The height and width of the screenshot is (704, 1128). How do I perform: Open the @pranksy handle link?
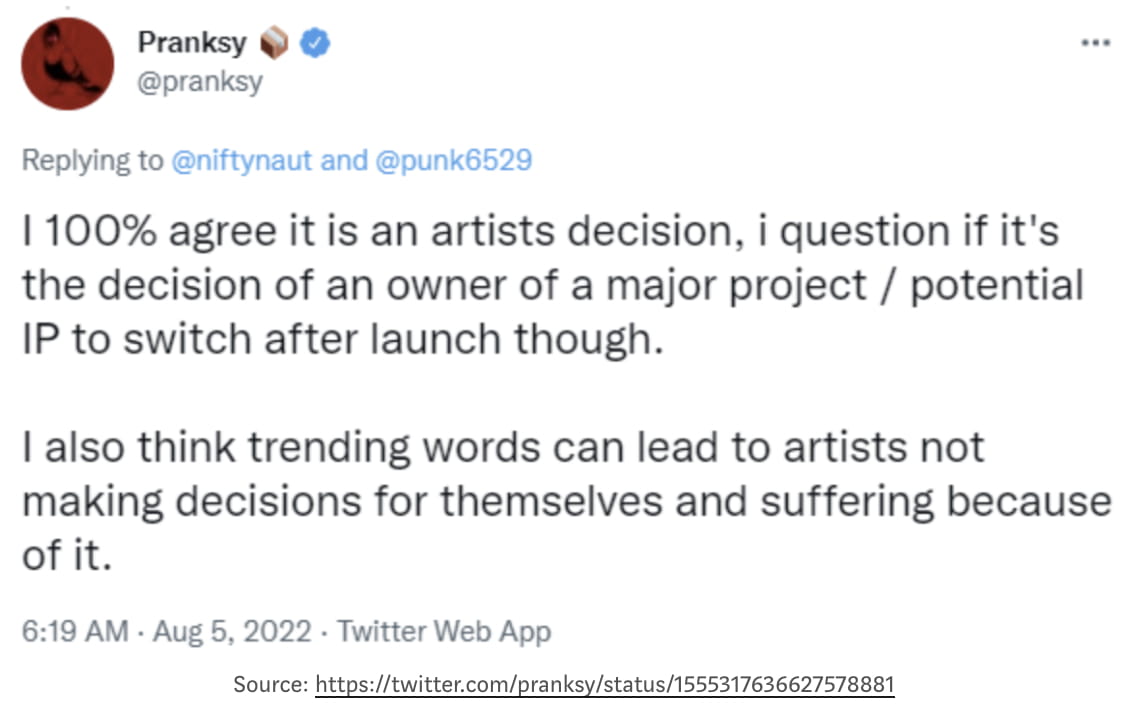(200, 81)
